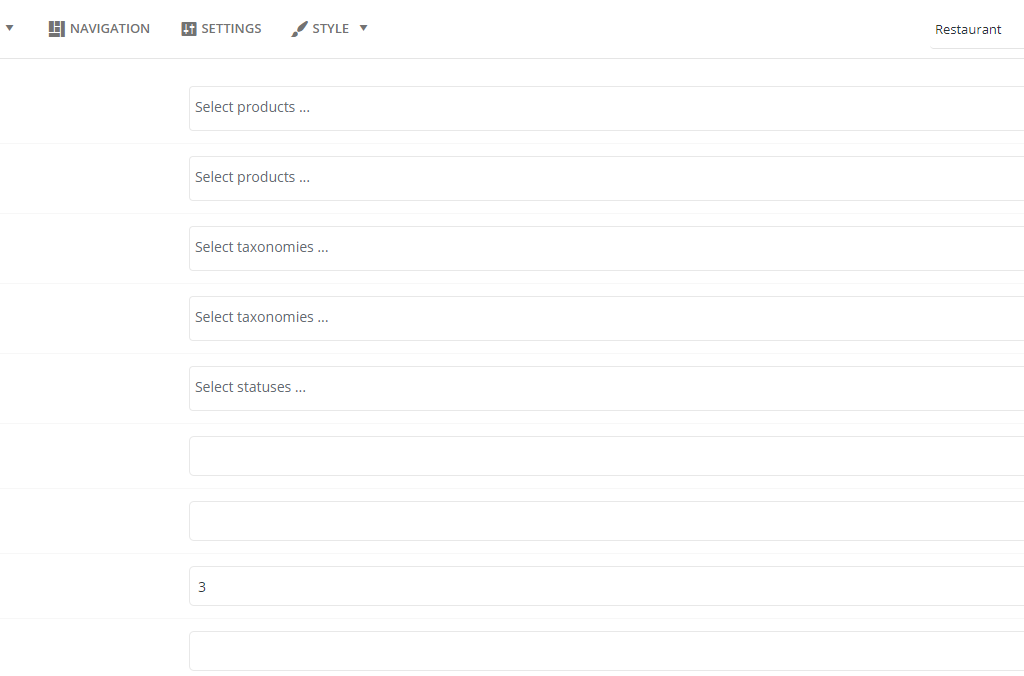Open the Restaurant selector
This screenshot has height=676, width=1024.
pos(977,29)
